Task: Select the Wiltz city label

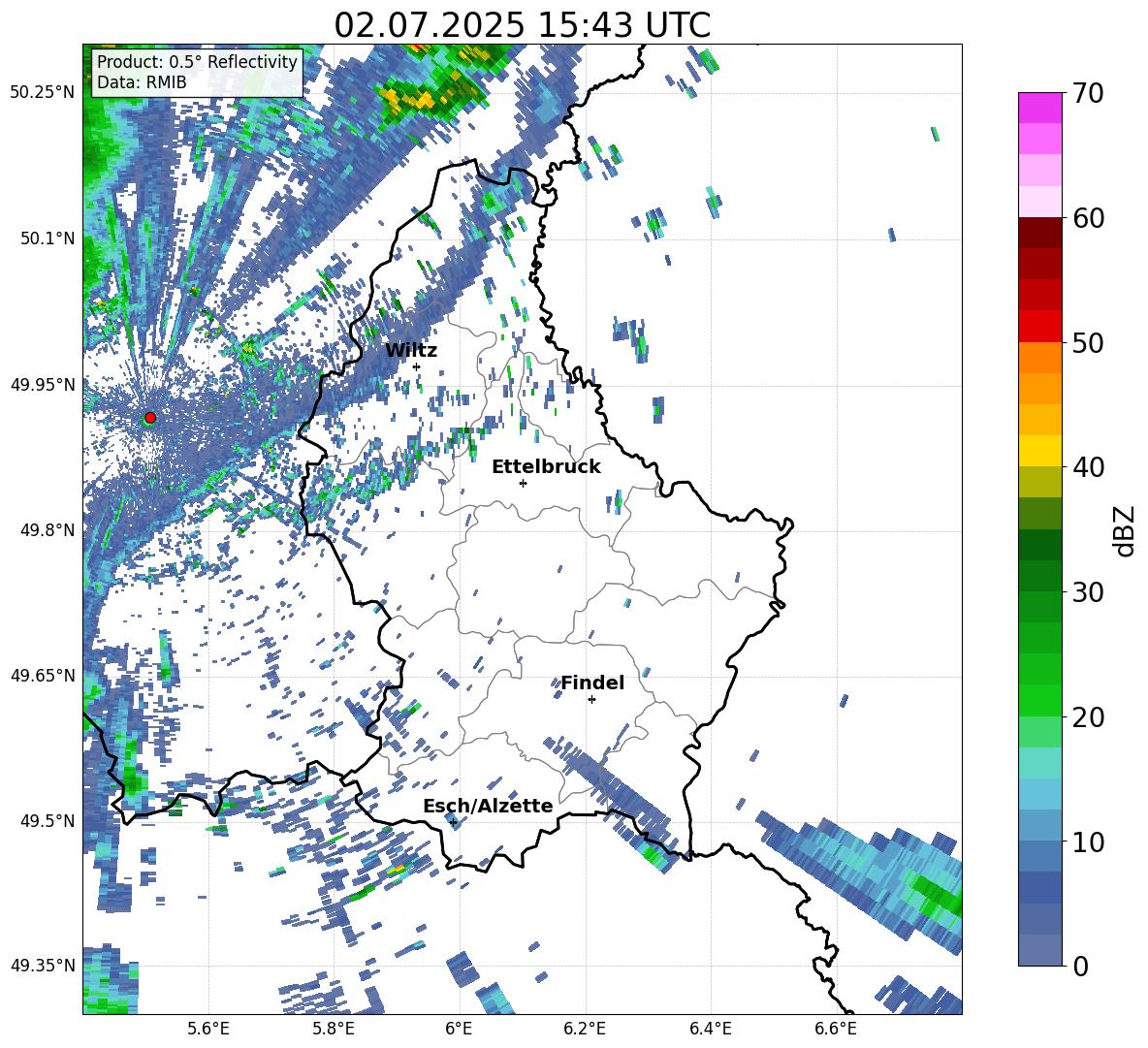Action: click(411, 351)
